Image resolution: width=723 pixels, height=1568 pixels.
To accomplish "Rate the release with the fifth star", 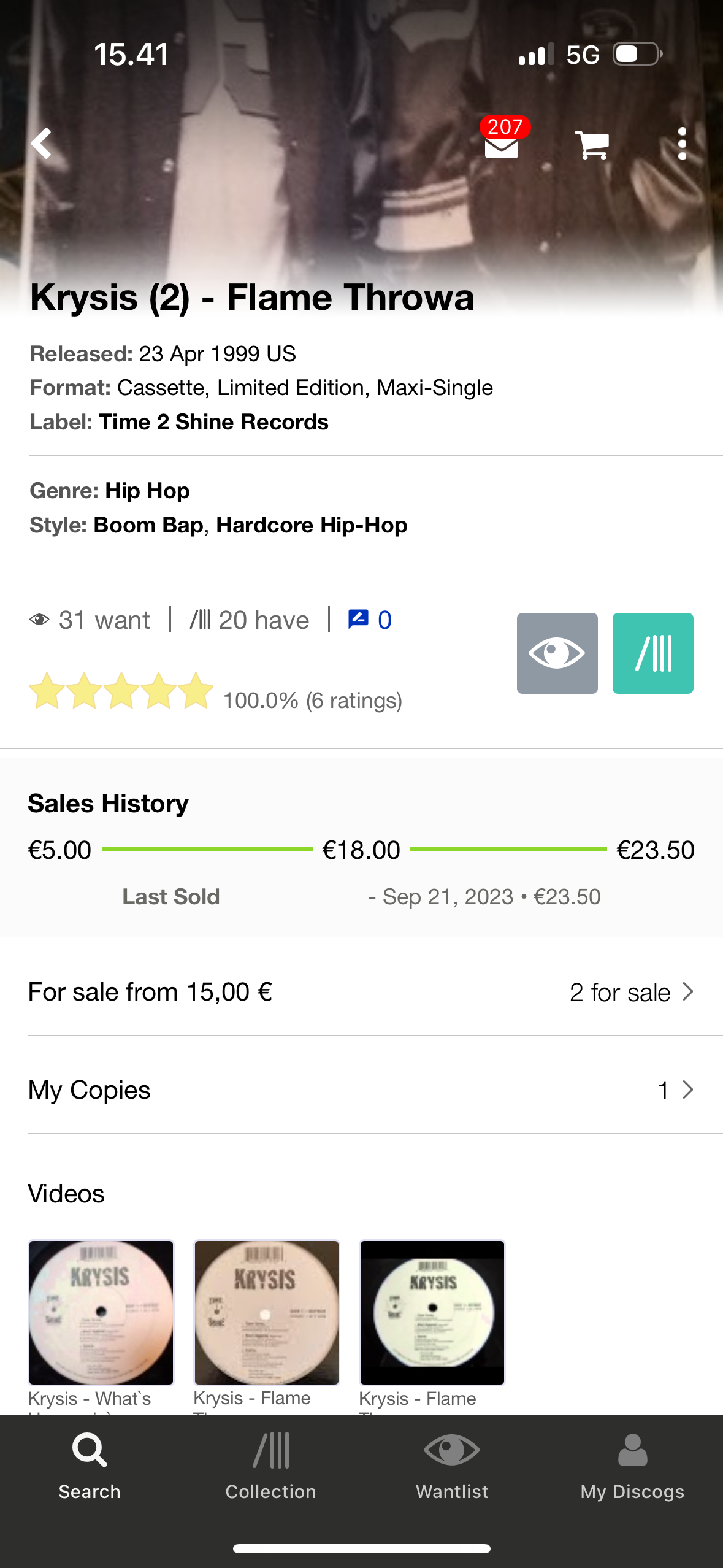I will (x=196, y=691).
